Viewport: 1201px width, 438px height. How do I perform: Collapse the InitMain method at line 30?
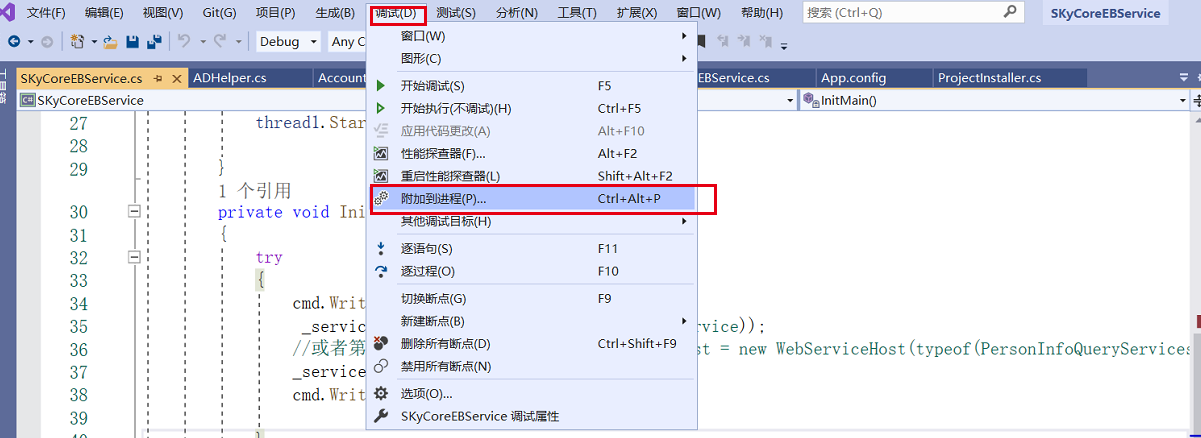tap(133, 212)
